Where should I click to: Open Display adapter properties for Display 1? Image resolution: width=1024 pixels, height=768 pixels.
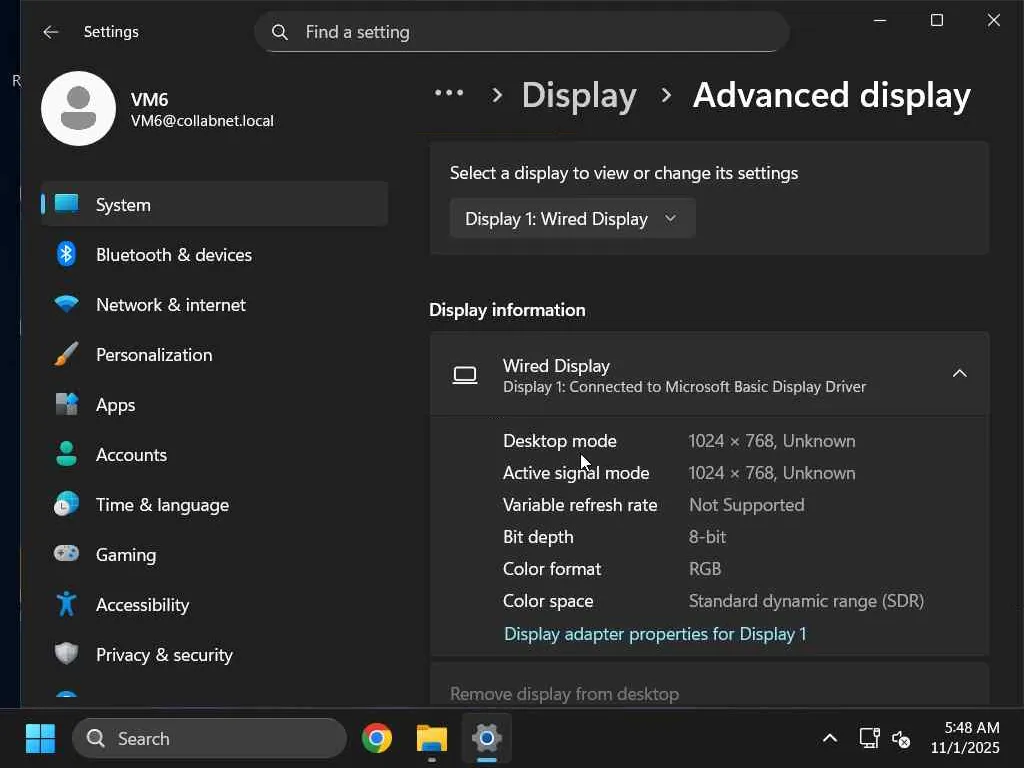click(x=655, y=634)
